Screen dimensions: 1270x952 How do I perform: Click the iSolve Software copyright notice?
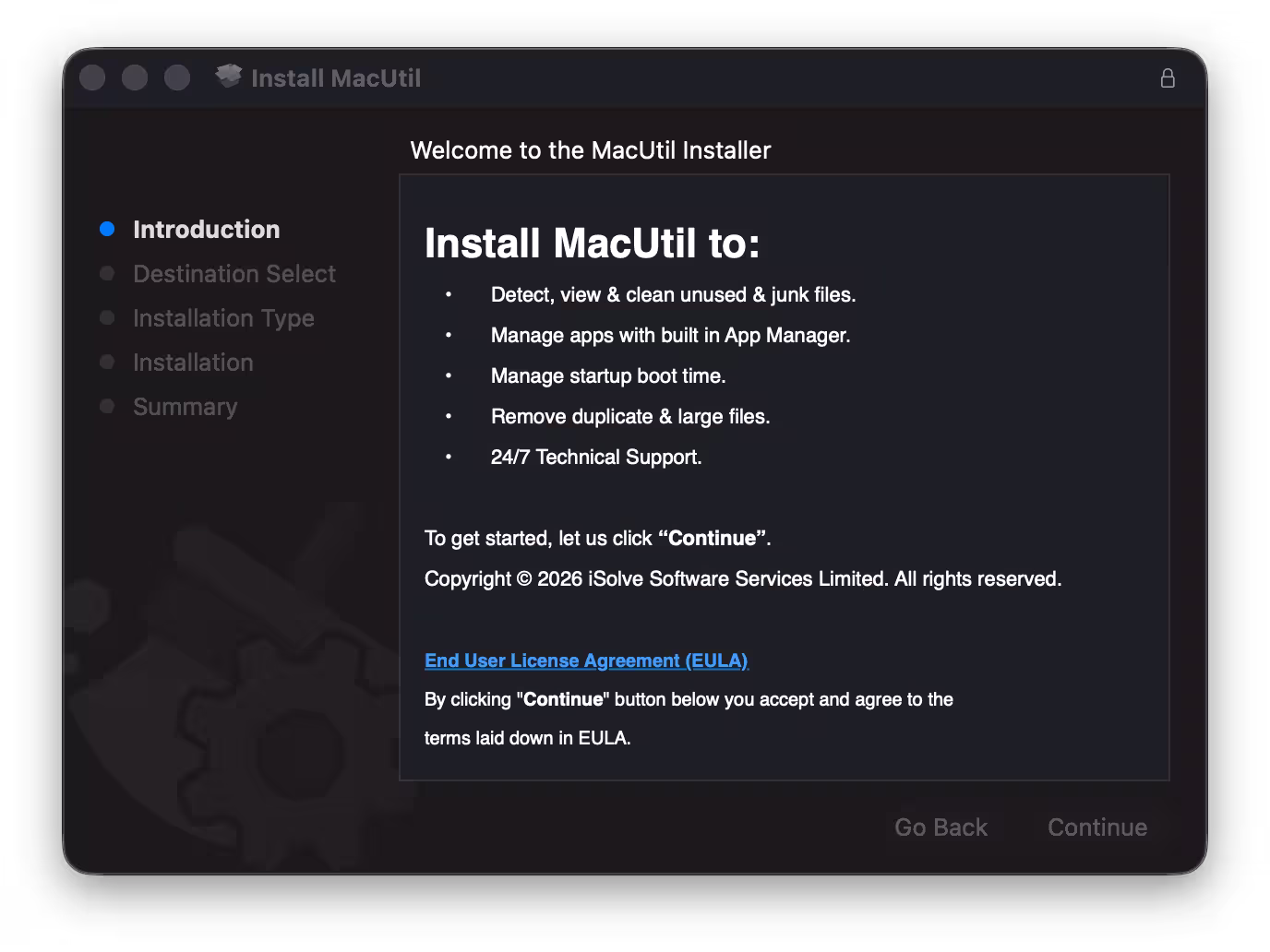743,579
